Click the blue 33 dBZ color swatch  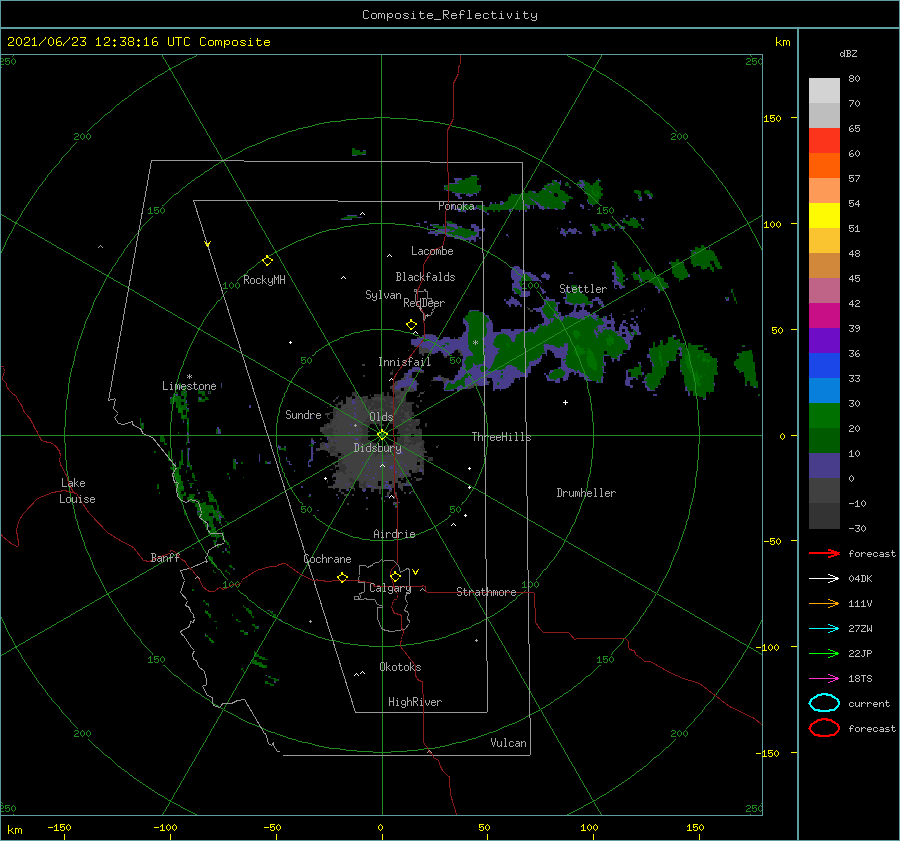click(824, 366)
